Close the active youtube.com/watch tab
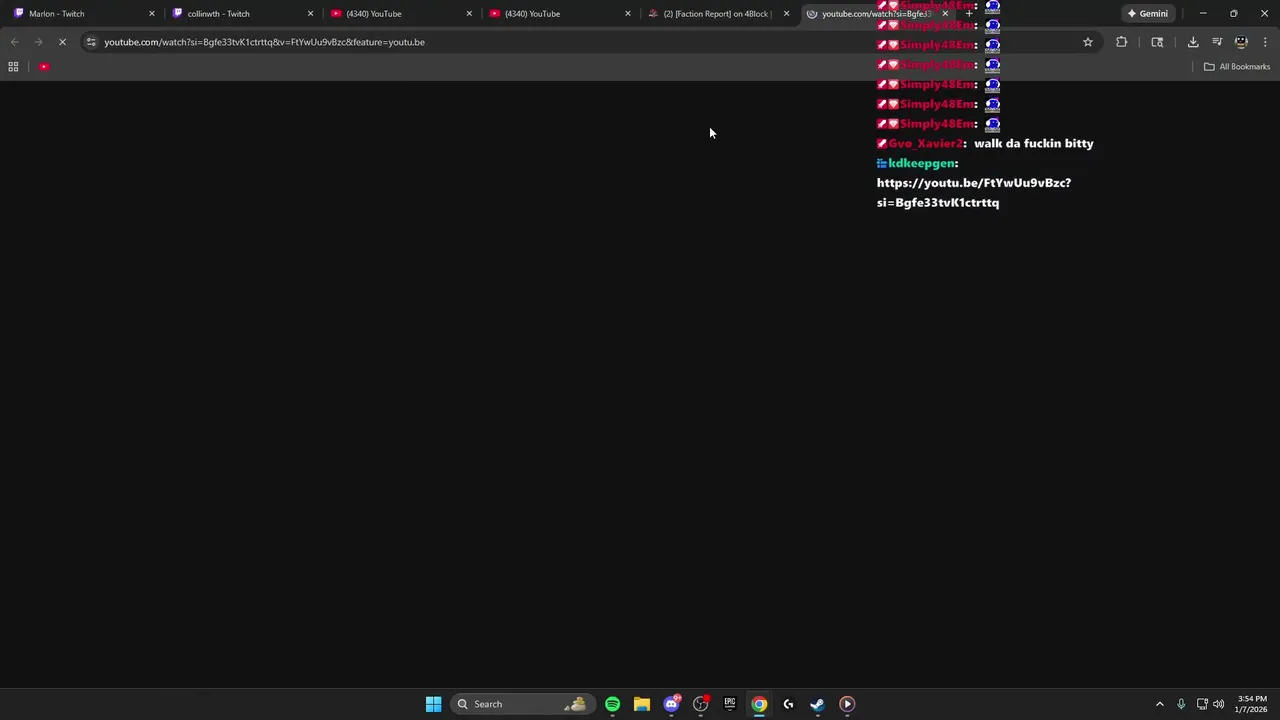The image size is (1280, 720). (945, 14)
